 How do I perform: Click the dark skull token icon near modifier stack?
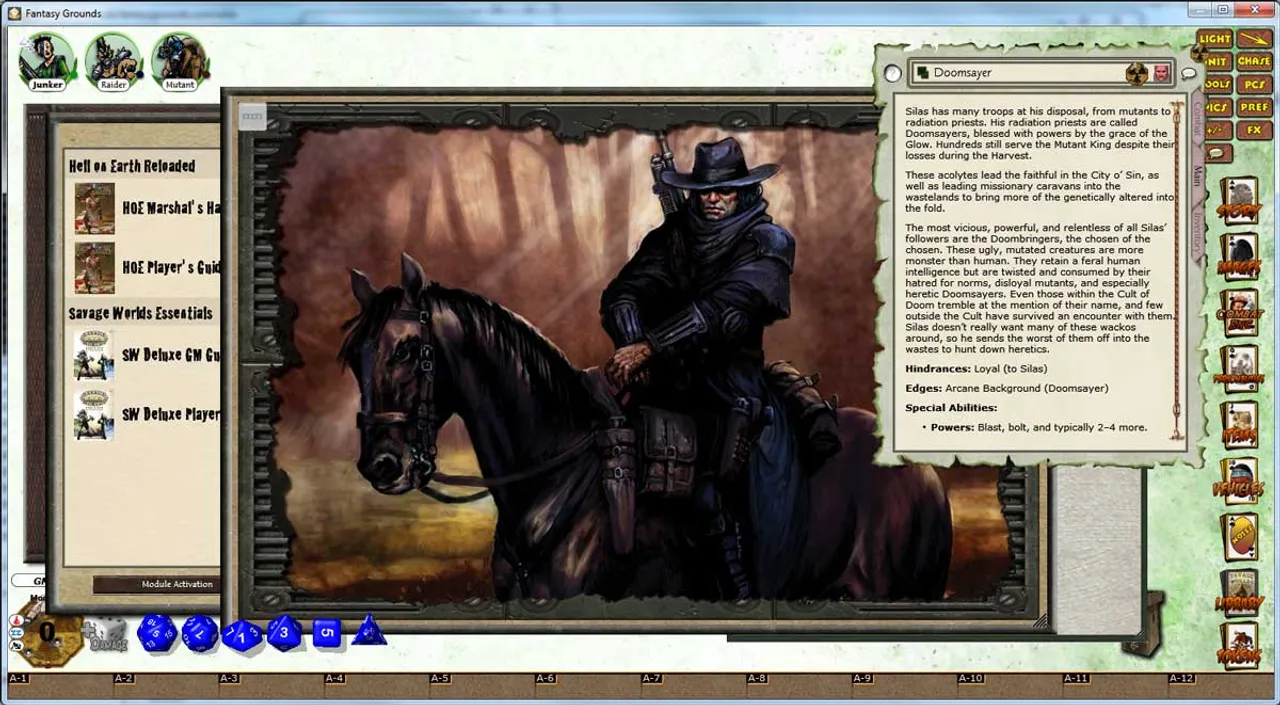coord(17,647)
